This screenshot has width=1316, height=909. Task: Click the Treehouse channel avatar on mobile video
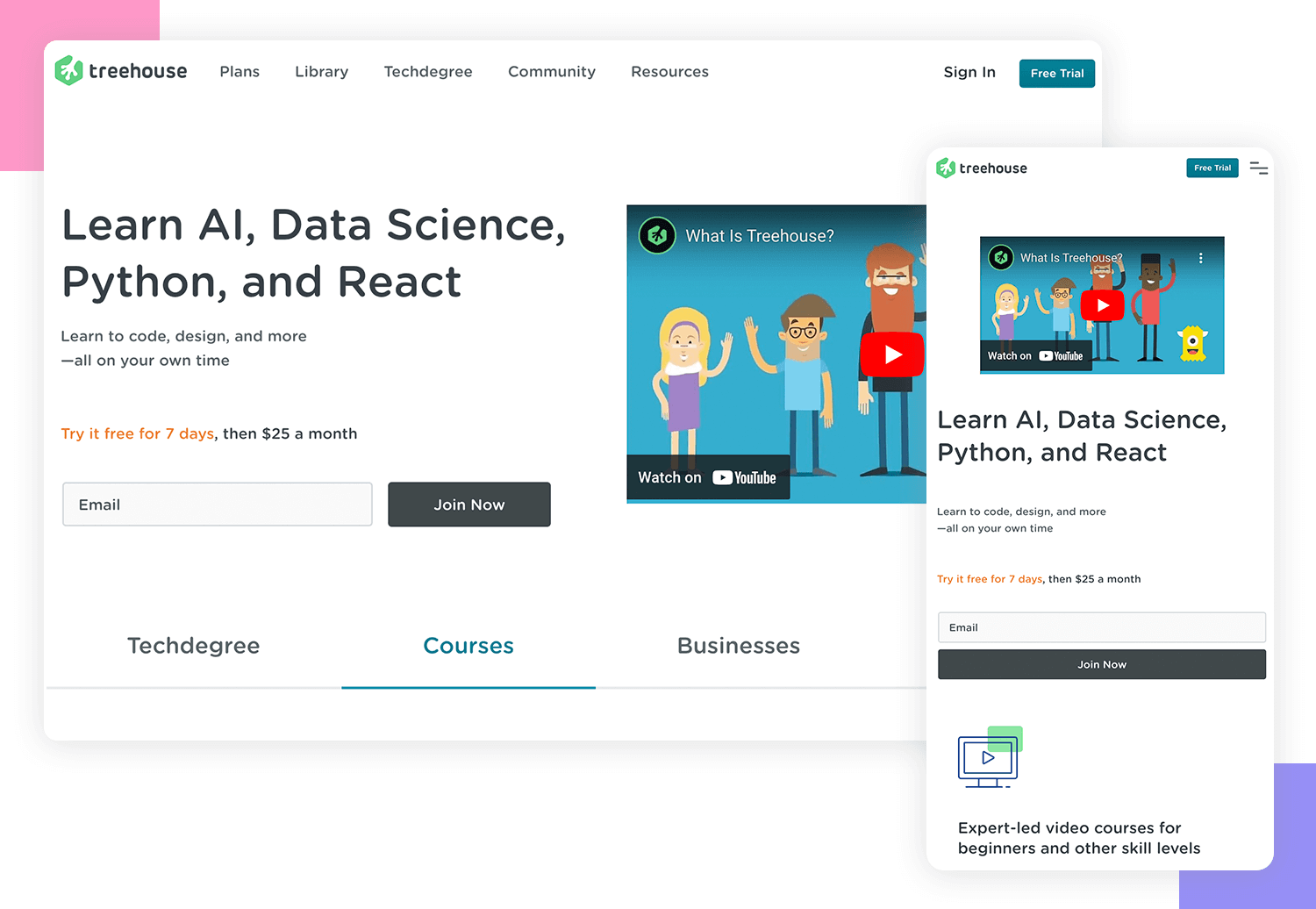click(x=1001, y=257)
